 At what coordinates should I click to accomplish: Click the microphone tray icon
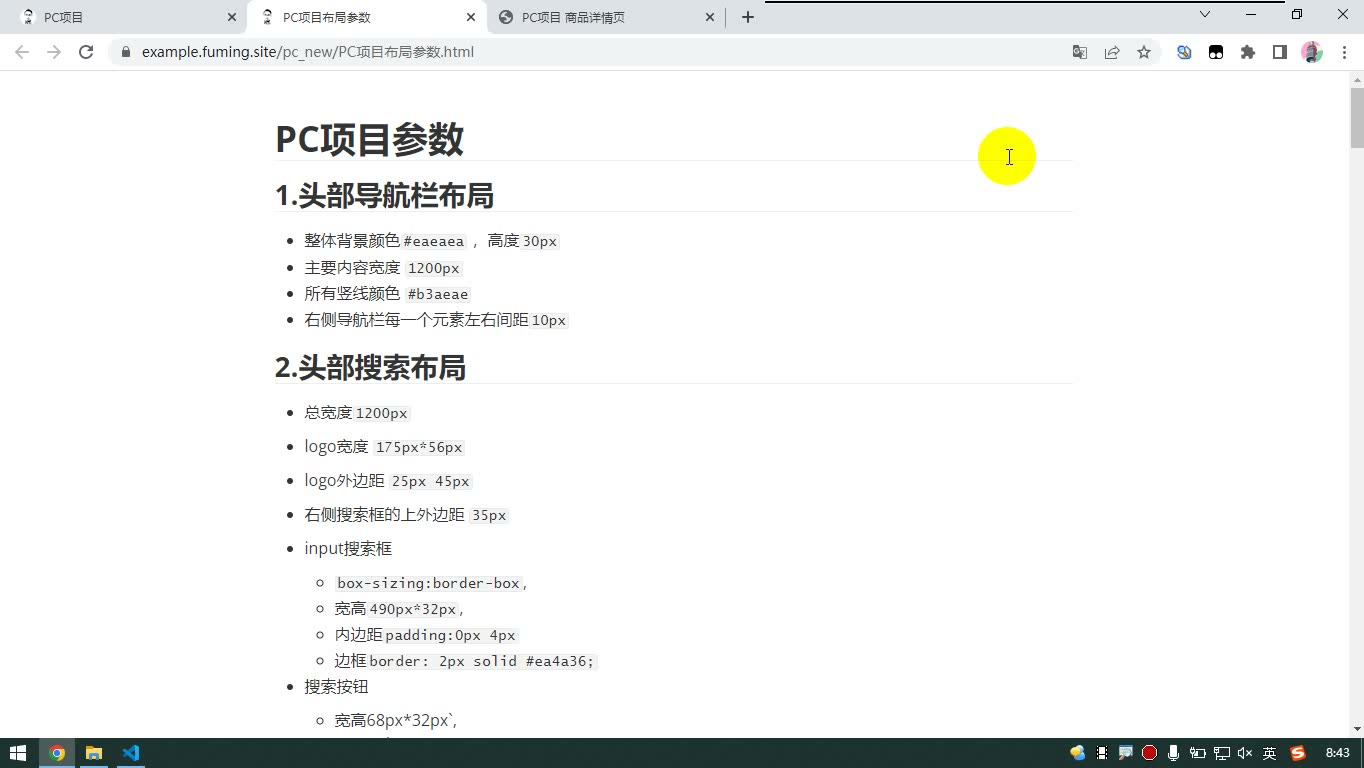[x=1174, y=753]
